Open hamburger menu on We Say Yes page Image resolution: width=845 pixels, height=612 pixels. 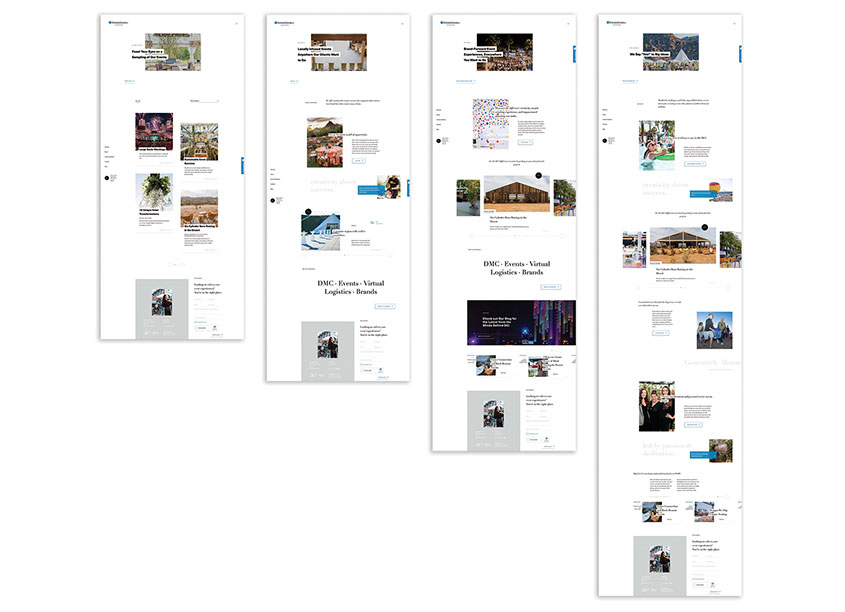click(x=734, y=23)
